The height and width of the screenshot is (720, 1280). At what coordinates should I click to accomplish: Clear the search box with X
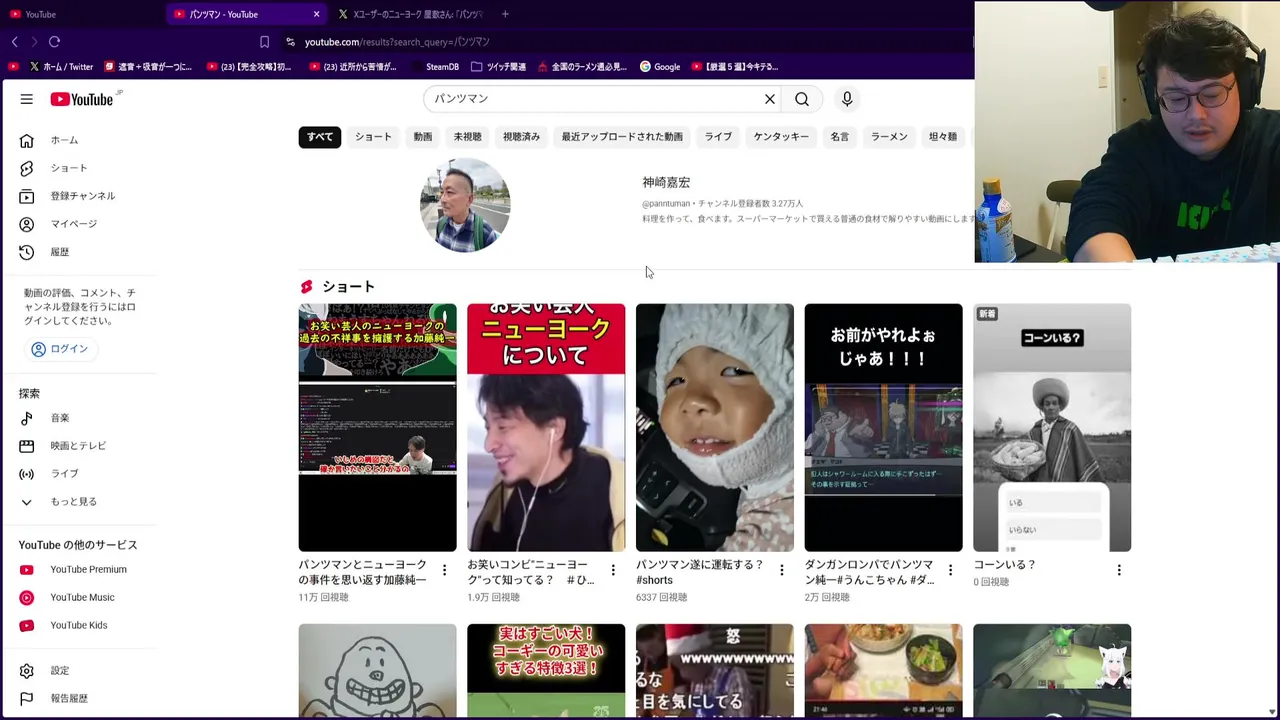coord(770,99)
